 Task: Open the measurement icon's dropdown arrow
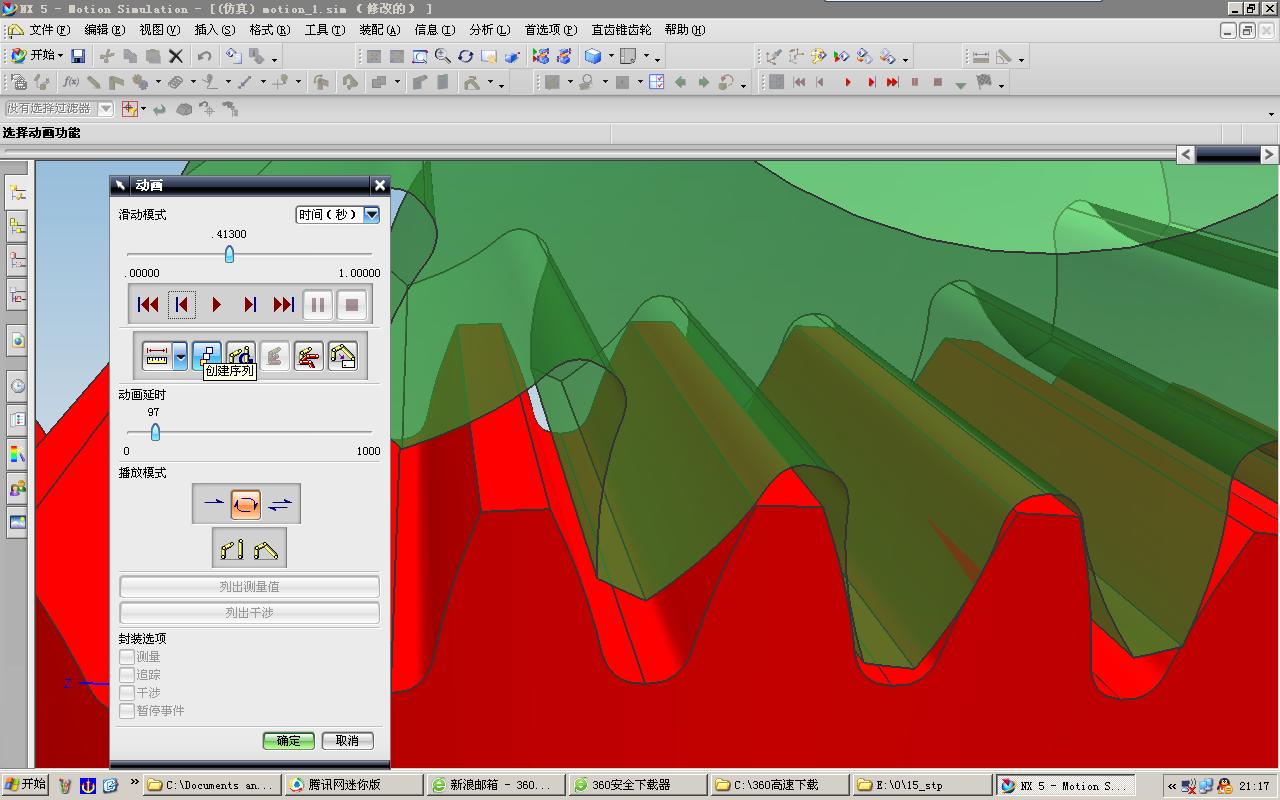180,356
